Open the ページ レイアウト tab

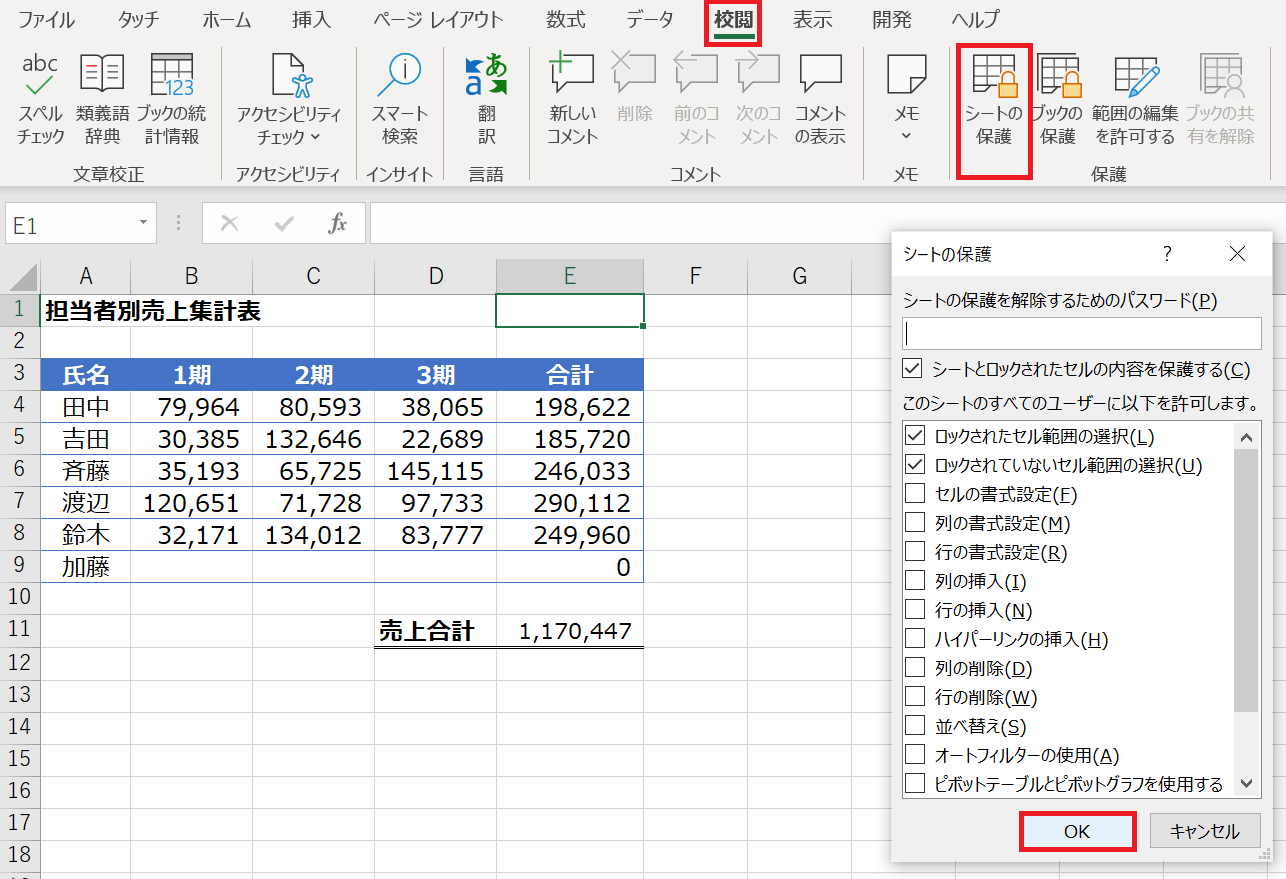pyautogui.click(x=439, y=20)
